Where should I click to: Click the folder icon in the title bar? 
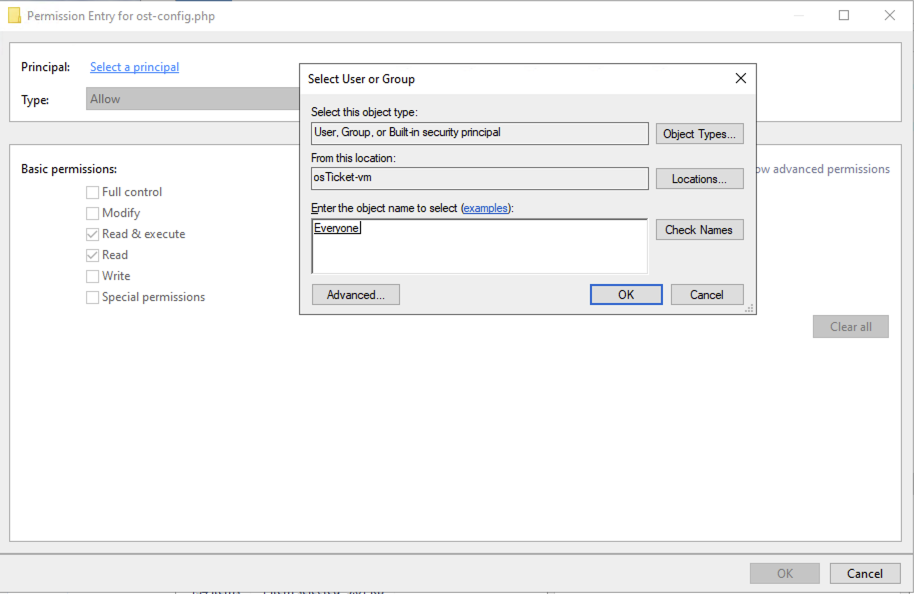tap(15, 16)
